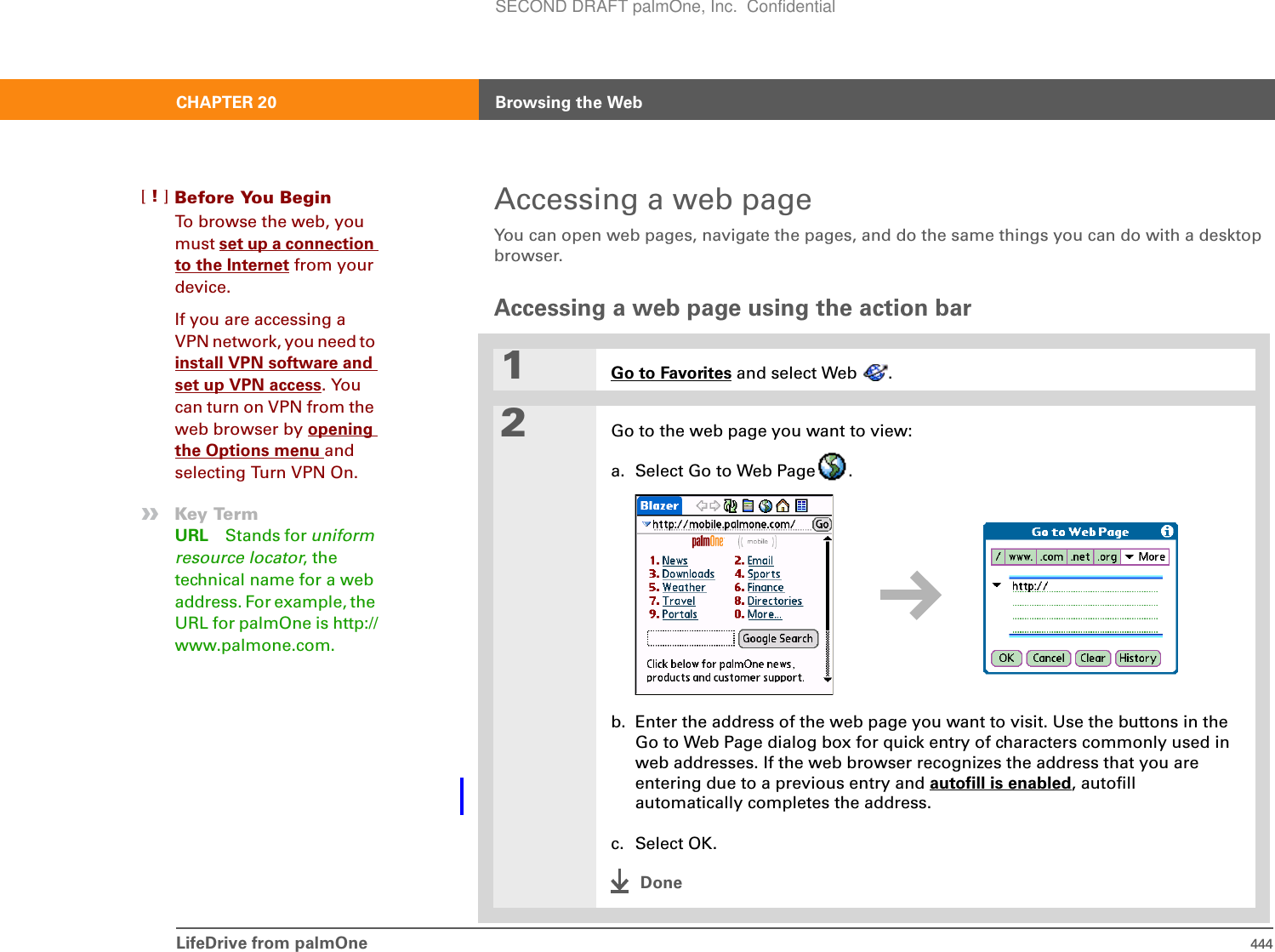This screenshot has height=952, width=1275.
Task: Click the globe icon beside 'Select Go to Web Page'
Action: coord(832,467)
